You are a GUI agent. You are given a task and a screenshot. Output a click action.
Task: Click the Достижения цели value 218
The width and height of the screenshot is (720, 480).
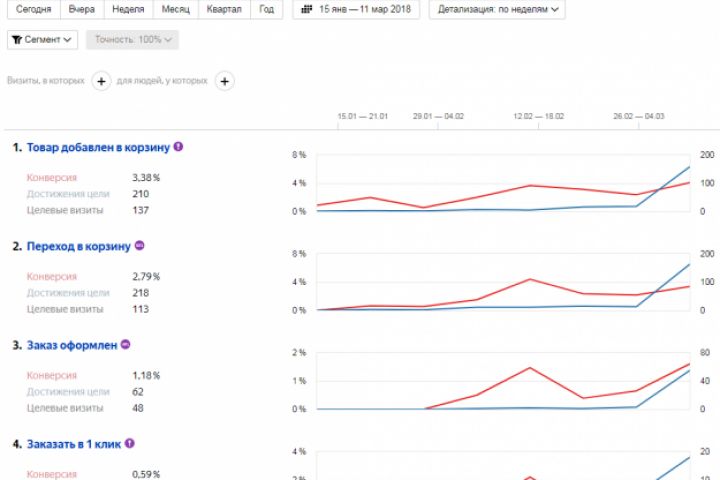(141, 293)
